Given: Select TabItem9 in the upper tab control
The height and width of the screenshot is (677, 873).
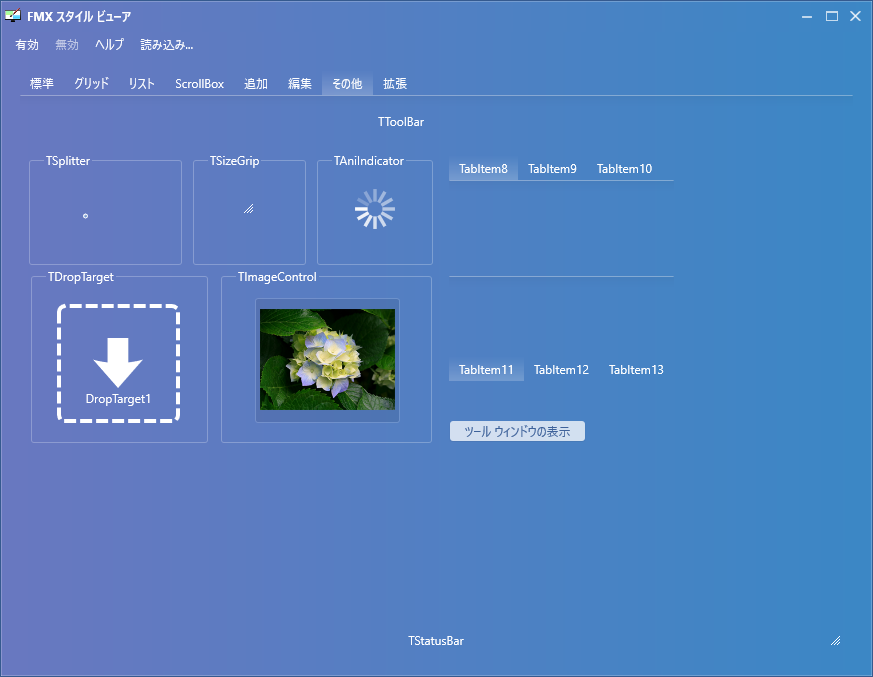Looking at the screenshot, I should pos(552,169).
